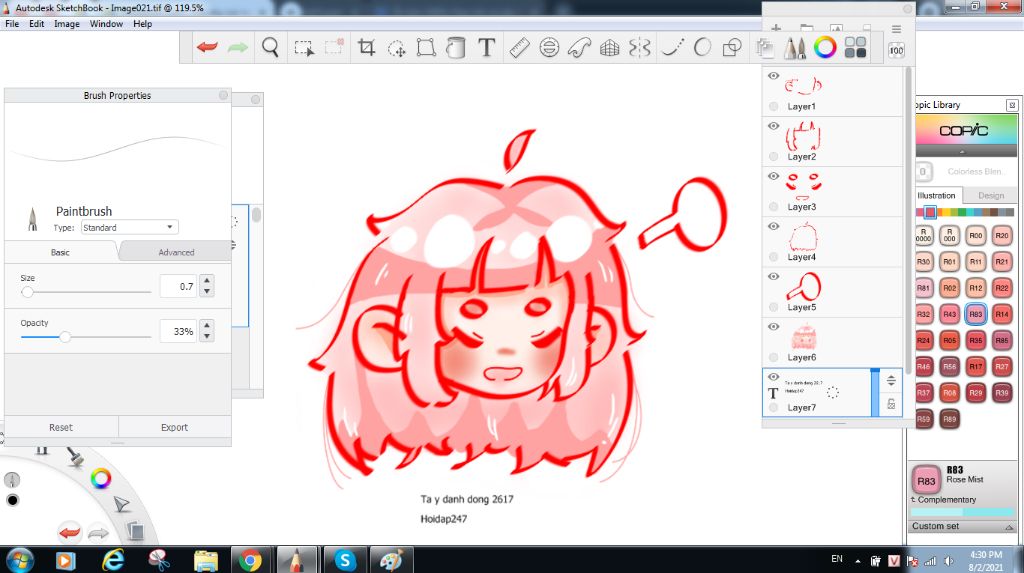Open the layer panel menu icon
Viewport: 1024px width, 573px height.
(x=897, y=29)
